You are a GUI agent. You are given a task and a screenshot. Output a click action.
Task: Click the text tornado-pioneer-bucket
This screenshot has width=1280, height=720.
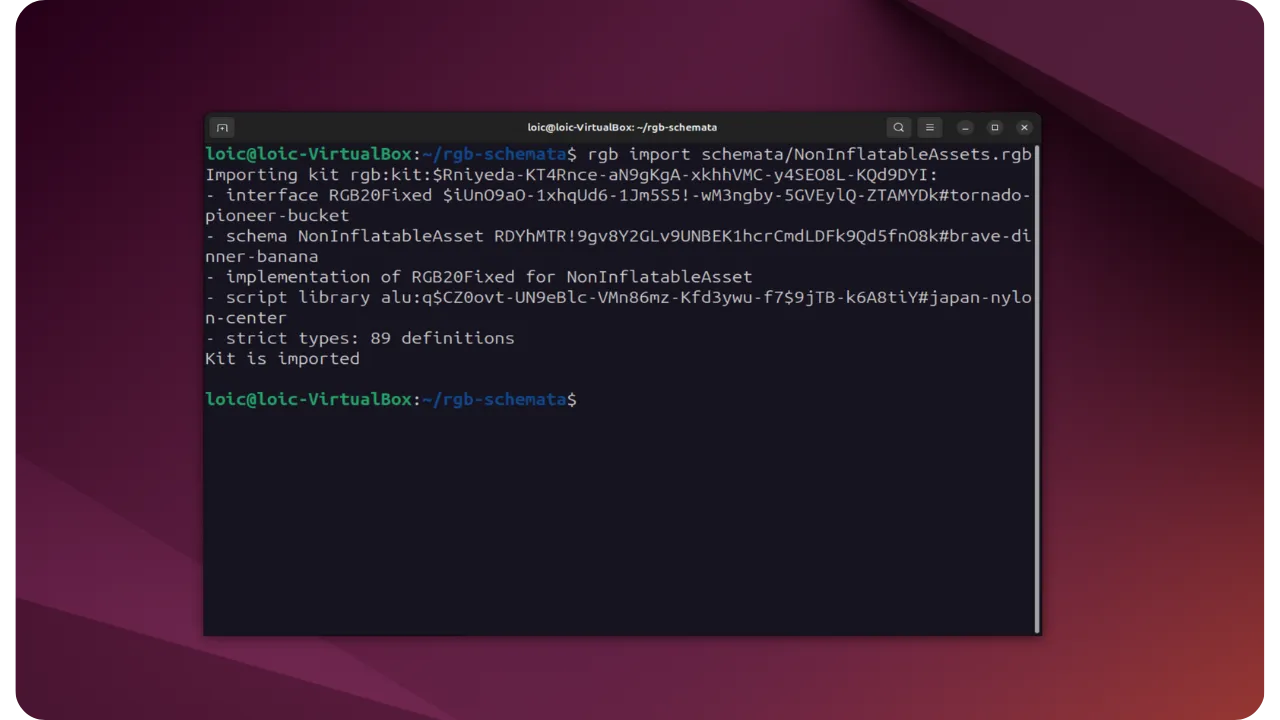[x=276, y=215]
